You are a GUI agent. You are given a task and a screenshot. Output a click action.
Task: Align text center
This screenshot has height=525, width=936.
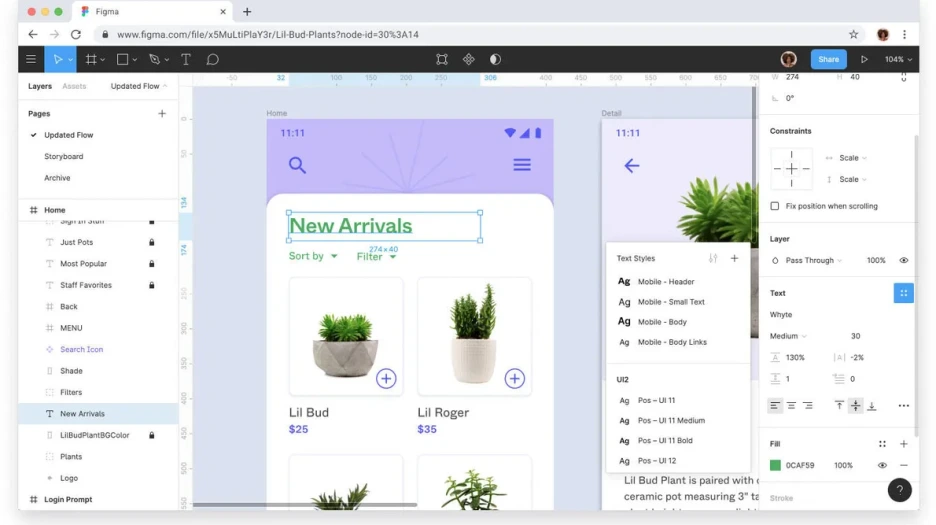pyautogui.click(x=791, y=406)
